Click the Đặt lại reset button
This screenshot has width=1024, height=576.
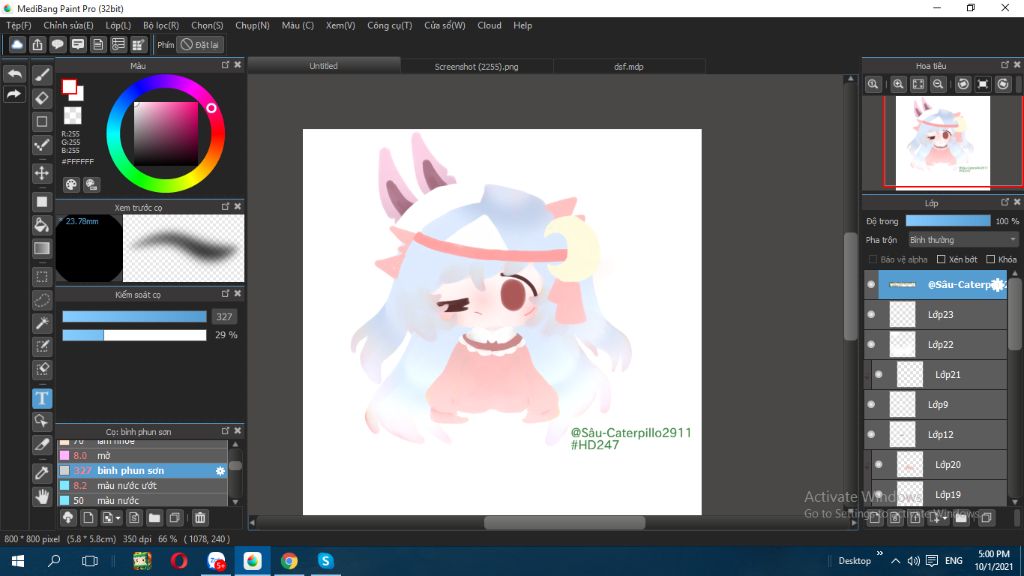[x=200, y=45]
